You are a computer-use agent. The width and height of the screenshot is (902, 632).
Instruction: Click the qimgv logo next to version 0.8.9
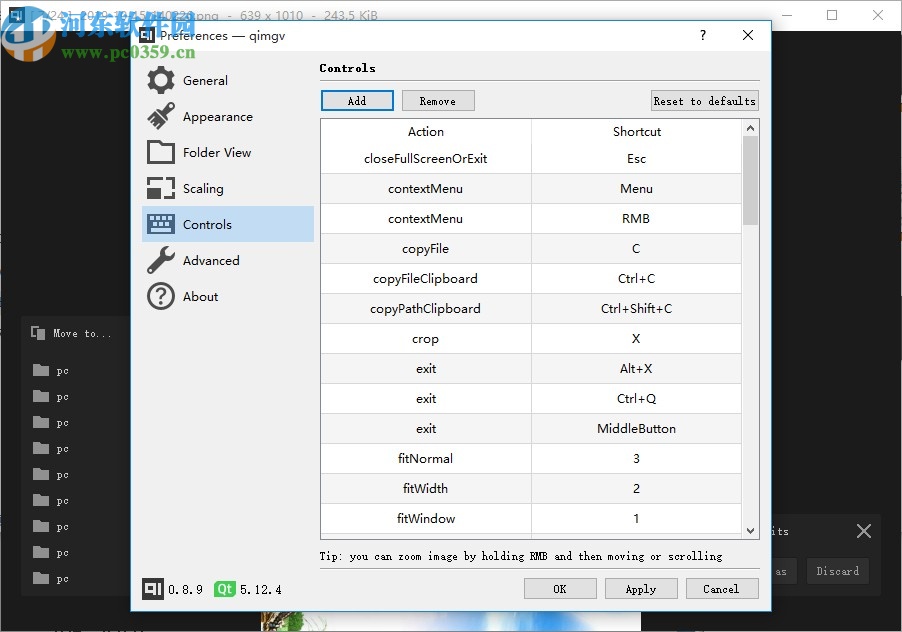click(152, 589)
